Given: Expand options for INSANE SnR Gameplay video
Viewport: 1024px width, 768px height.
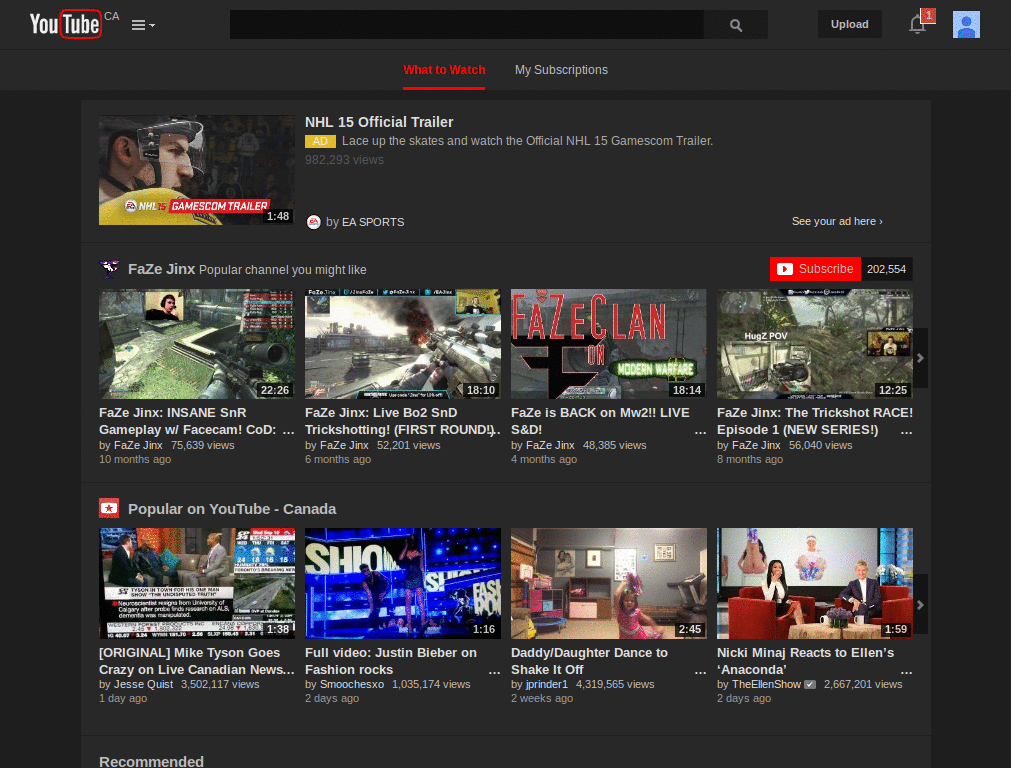Looking at the screenshot, I should (288, 431).
